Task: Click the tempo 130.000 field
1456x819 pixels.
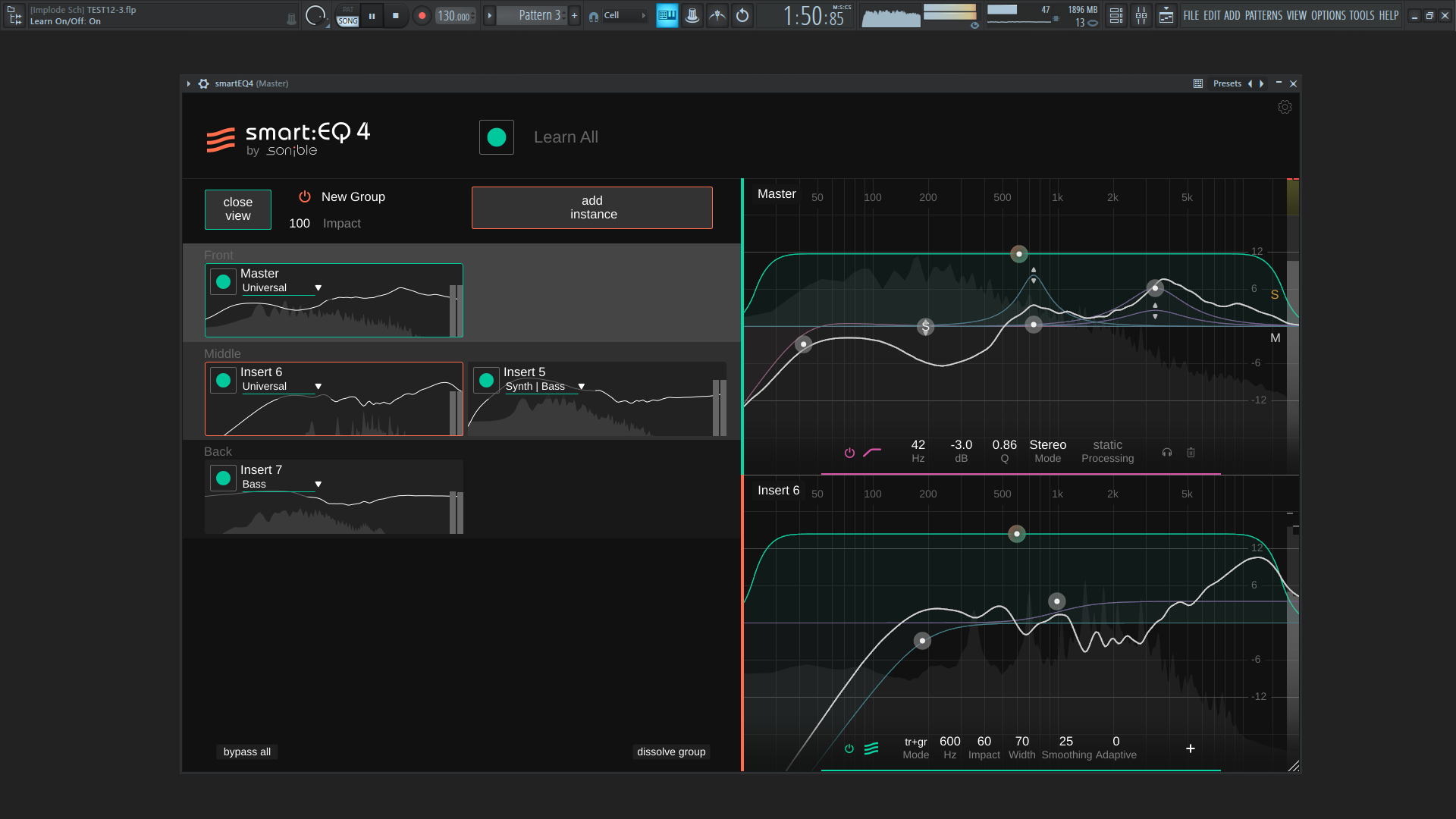Action: click(x=455, y=16)
